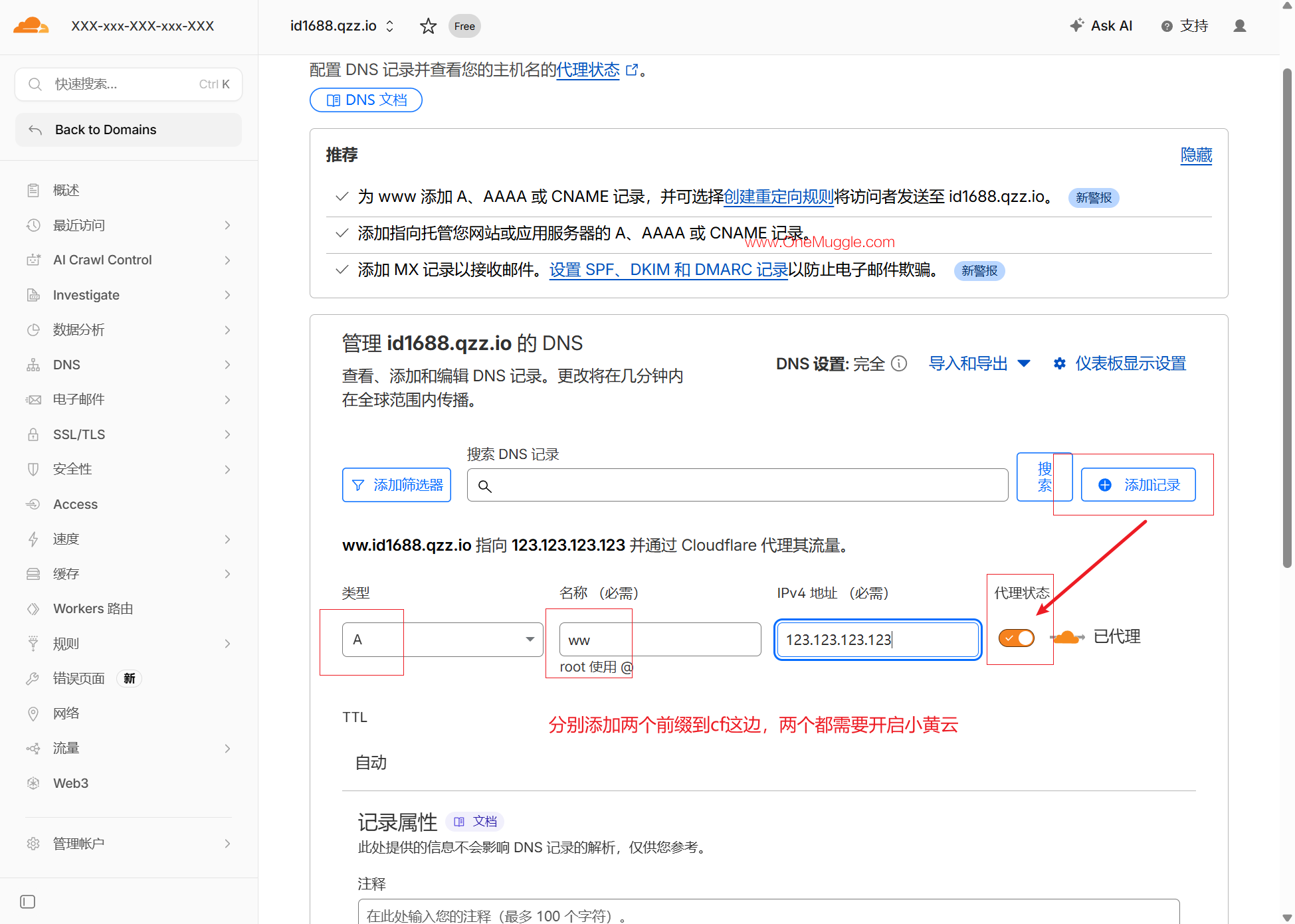Click the quick search magnifier icon
The width and height of the screenshot is (1295, 924).
35,84
